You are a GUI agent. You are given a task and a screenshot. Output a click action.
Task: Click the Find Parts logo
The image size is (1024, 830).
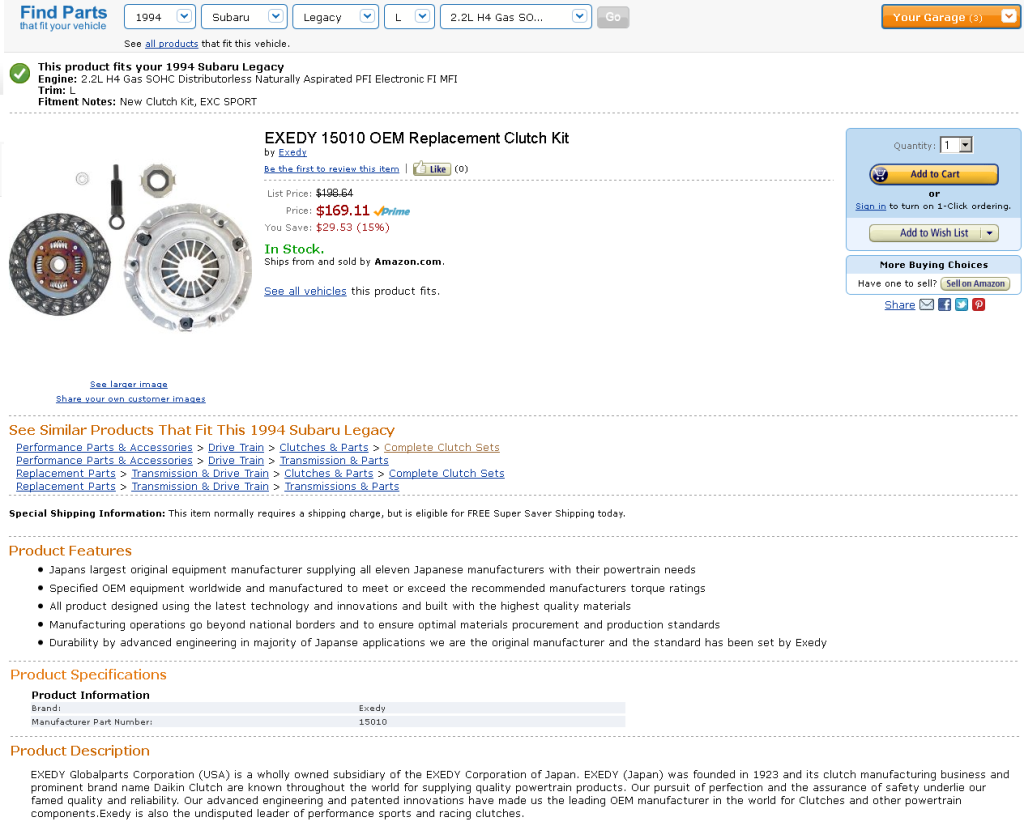coord(63,17)
